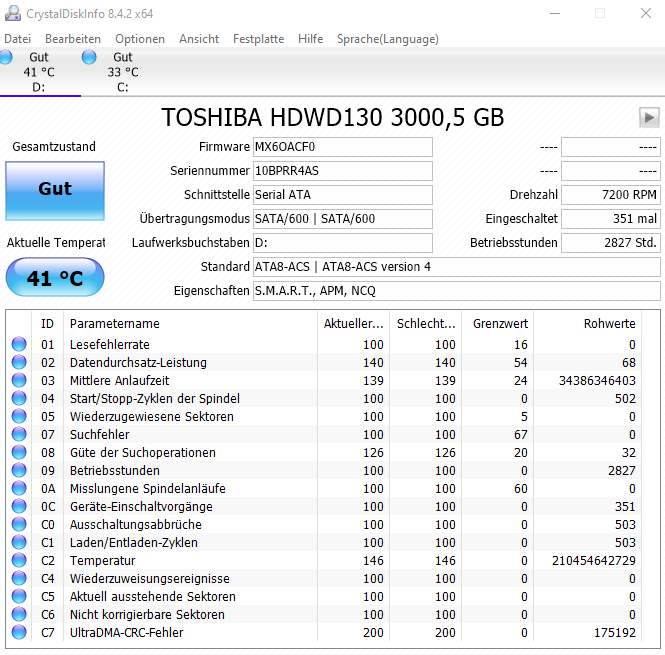The image size is (665, 655).
Task: Click status orb for Mittlere Anlaufzeit row
Action: (19, 380)
